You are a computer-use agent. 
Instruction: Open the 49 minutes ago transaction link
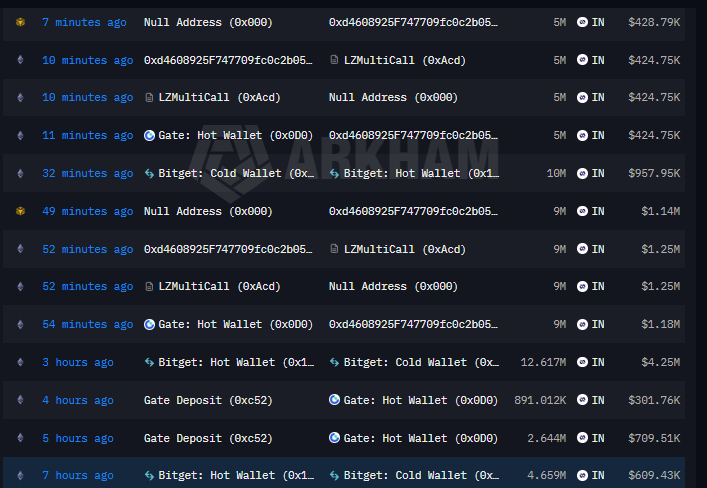click(87, 211)
